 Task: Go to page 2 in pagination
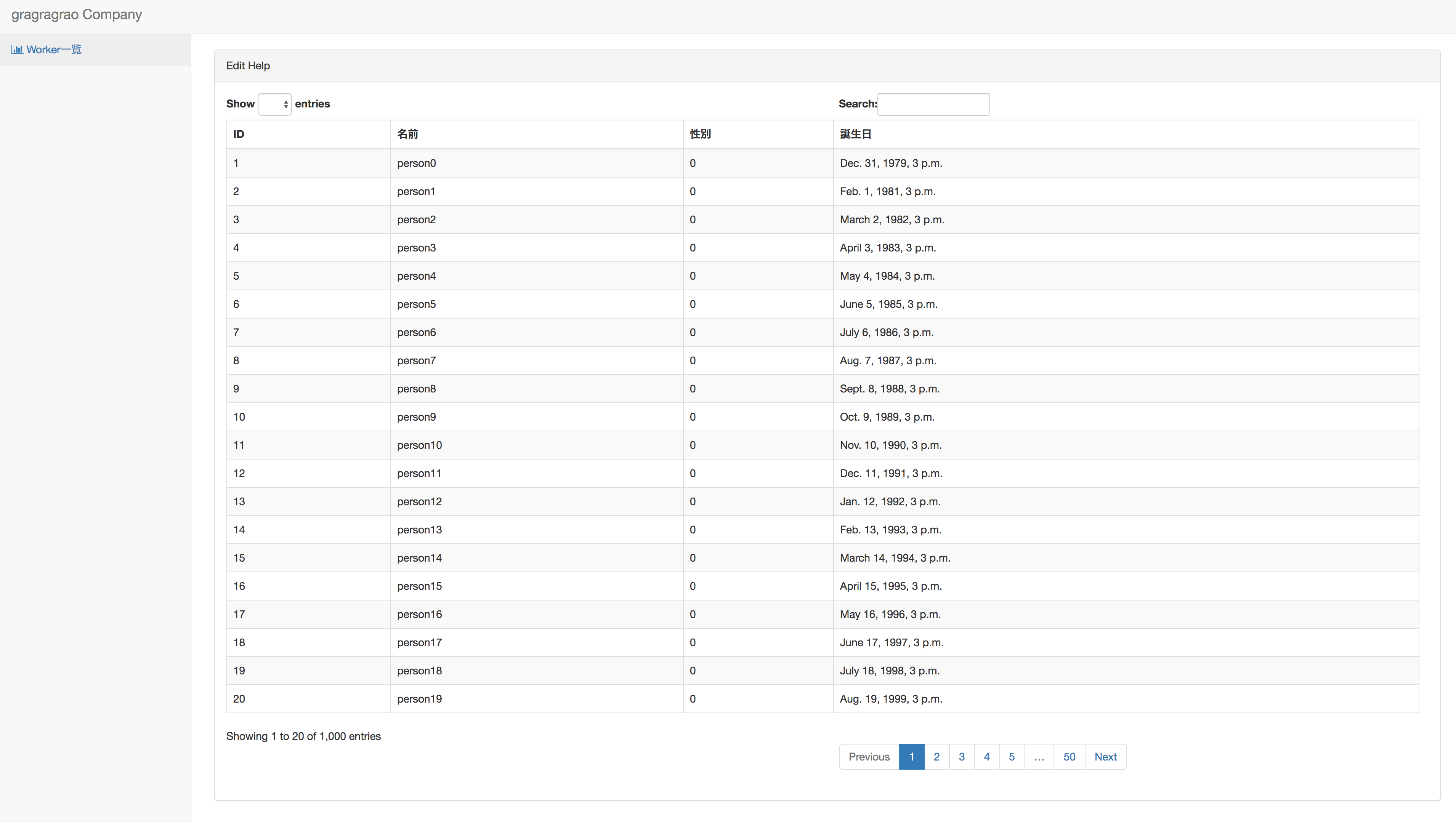[x=937, y=757]
